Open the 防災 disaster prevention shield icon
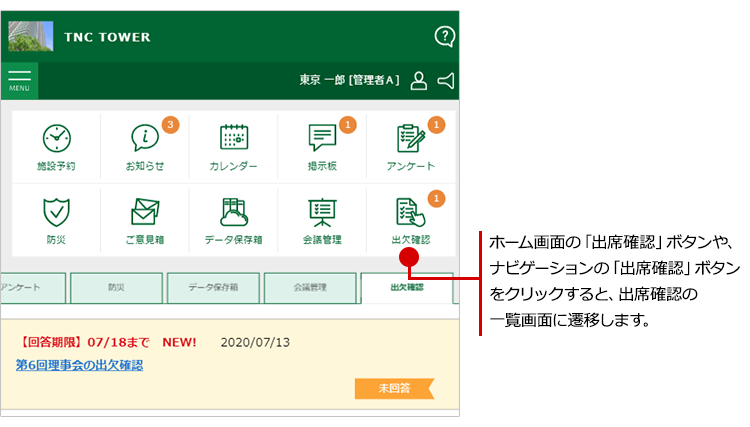 coord(57,219)
